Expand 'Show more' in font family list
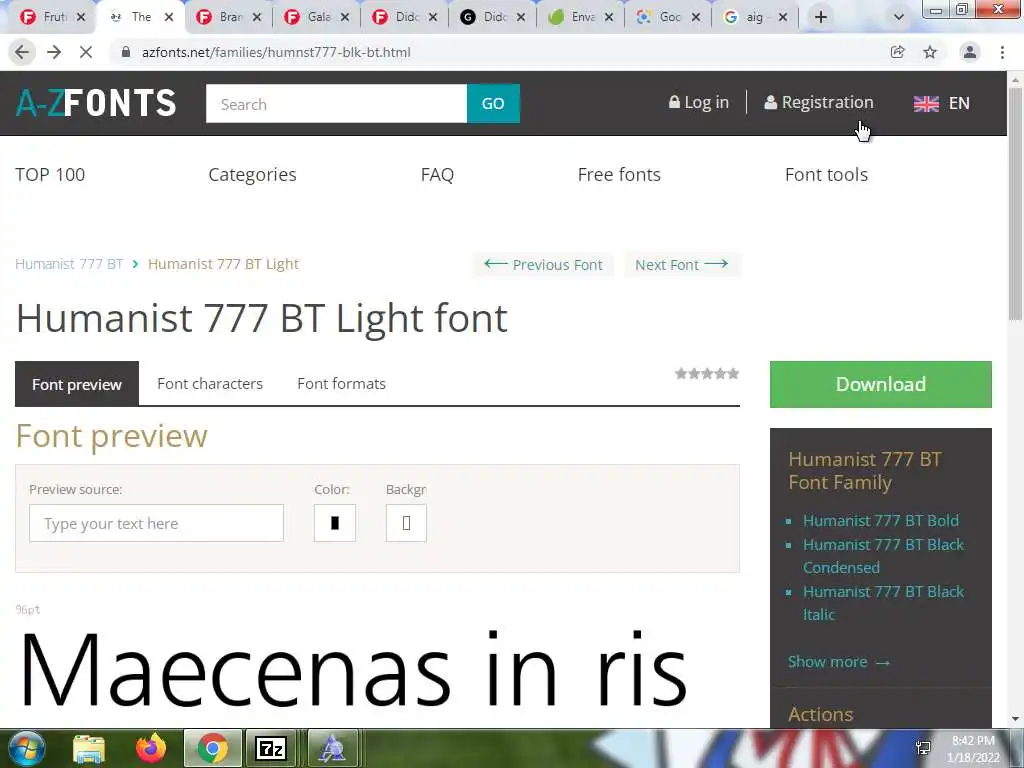 pyautogui.click(x=839, y=662)
